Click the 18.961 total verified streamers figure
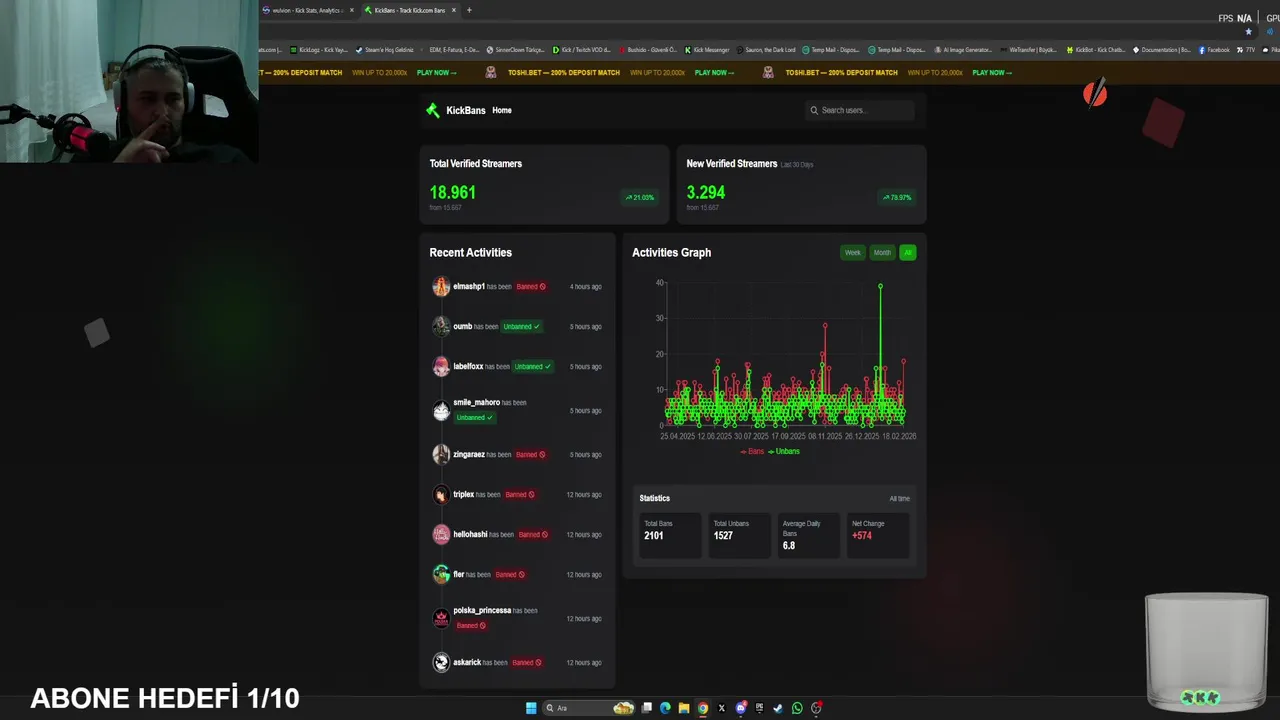This screenshot has height=720, width=1280. [x=453, y=192]
